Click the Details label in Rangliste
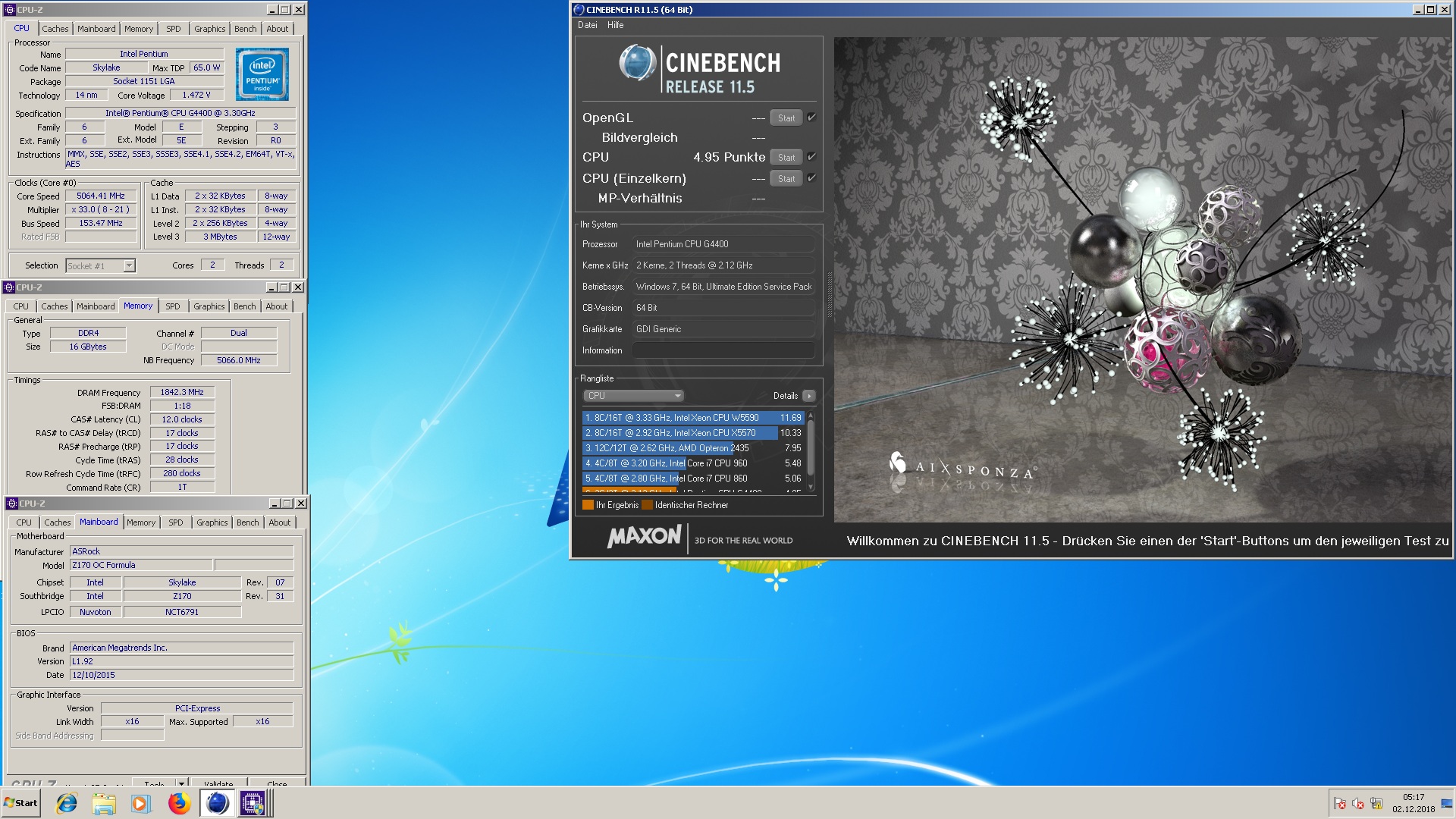Image resolution: width=1456 pixels, height=819 pixels. click(x=785, y=396)
